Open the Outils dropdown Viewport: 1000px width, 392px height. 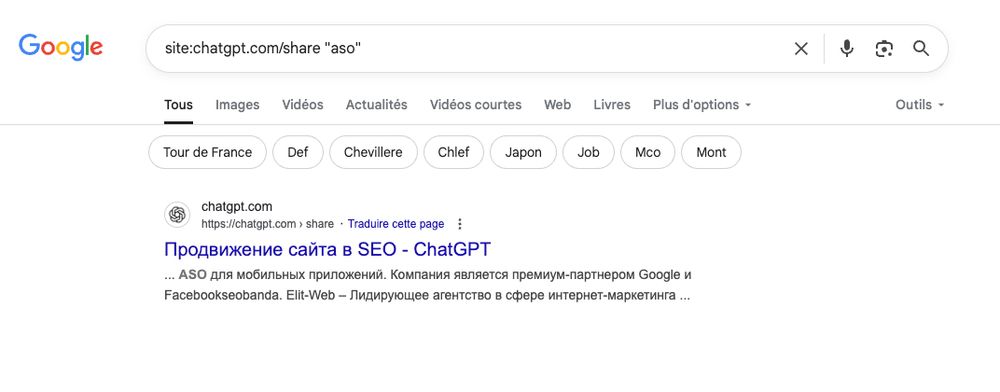[920, 105]
